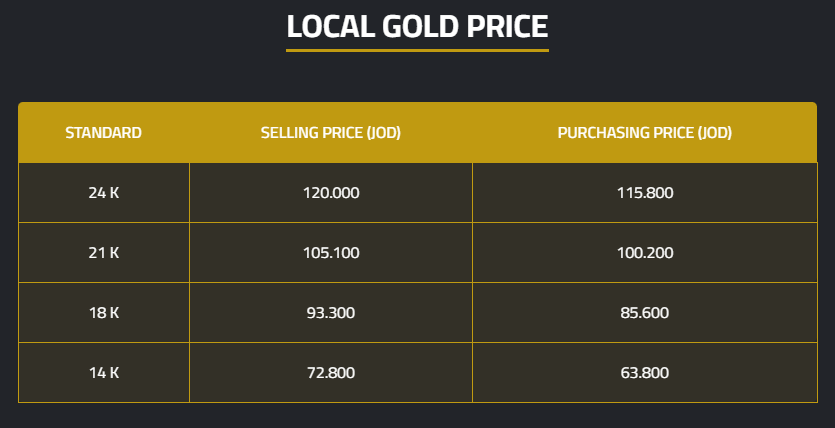The image size is (835, 428).
Task: Click the 72.800 selling price value
Action: coord(330,373)
